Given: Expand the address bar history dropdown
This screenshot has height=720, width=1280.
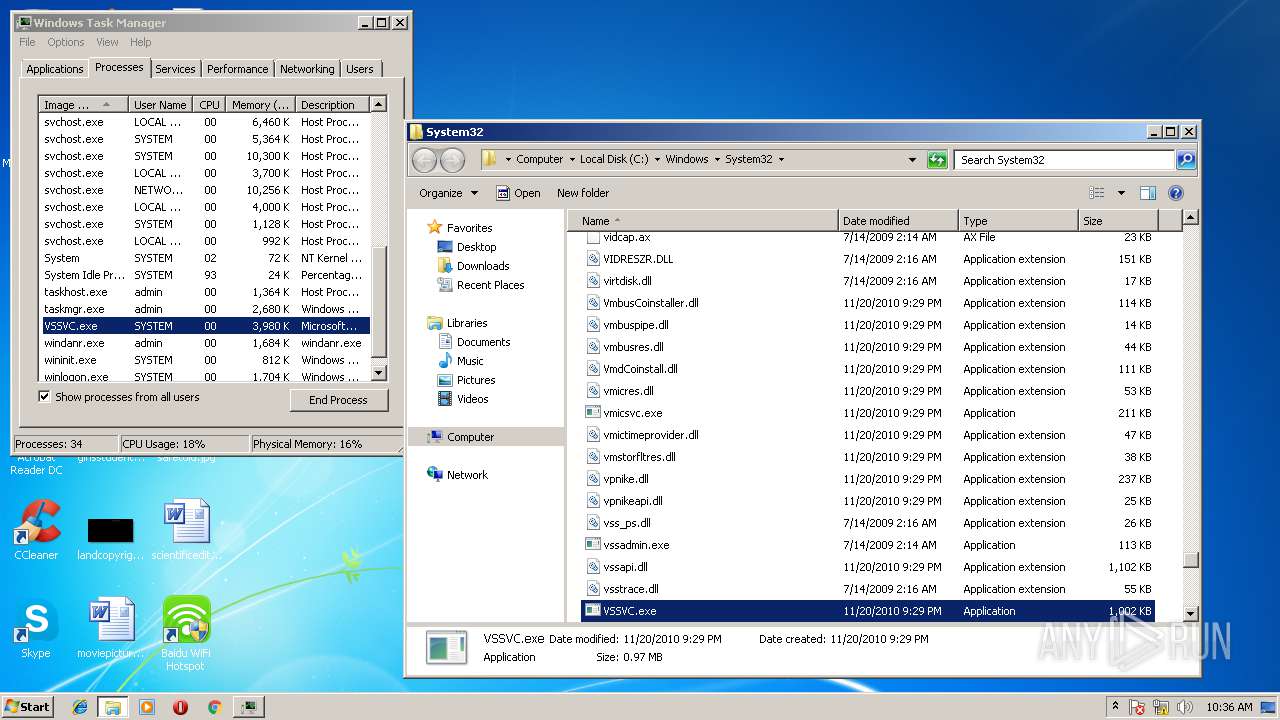Looking at the screenshot, I should (912, 160).
